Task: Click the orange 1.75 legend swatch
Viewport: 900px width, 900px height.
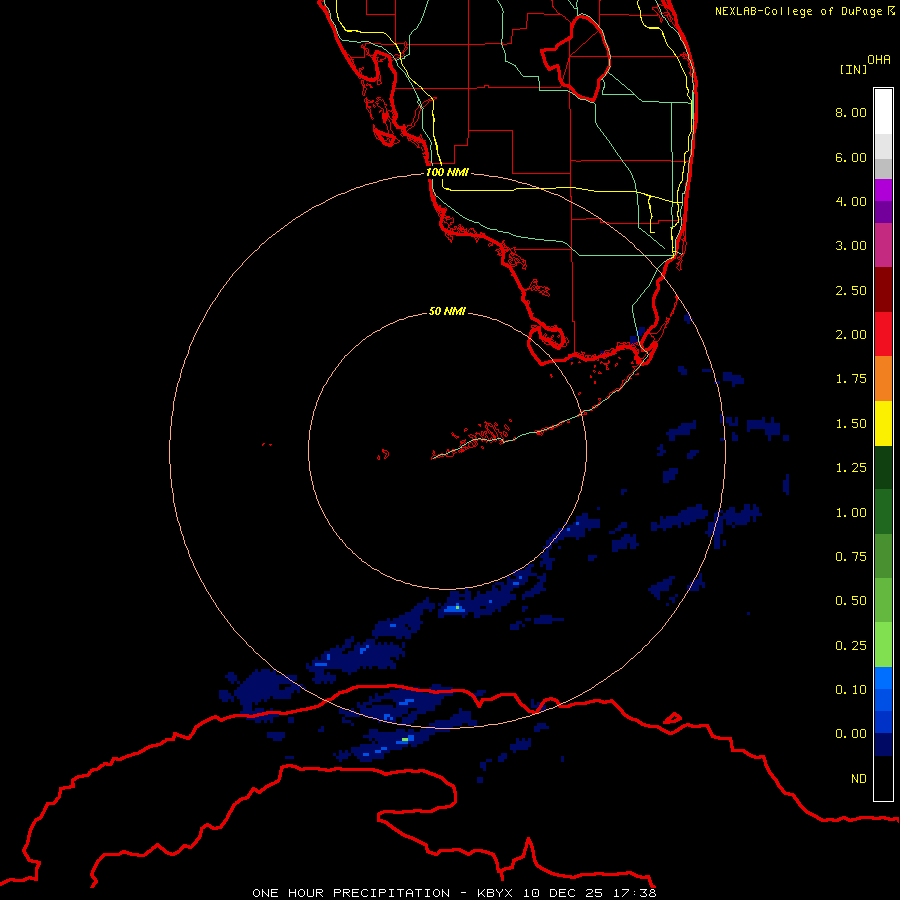Action: coord(883,378)
